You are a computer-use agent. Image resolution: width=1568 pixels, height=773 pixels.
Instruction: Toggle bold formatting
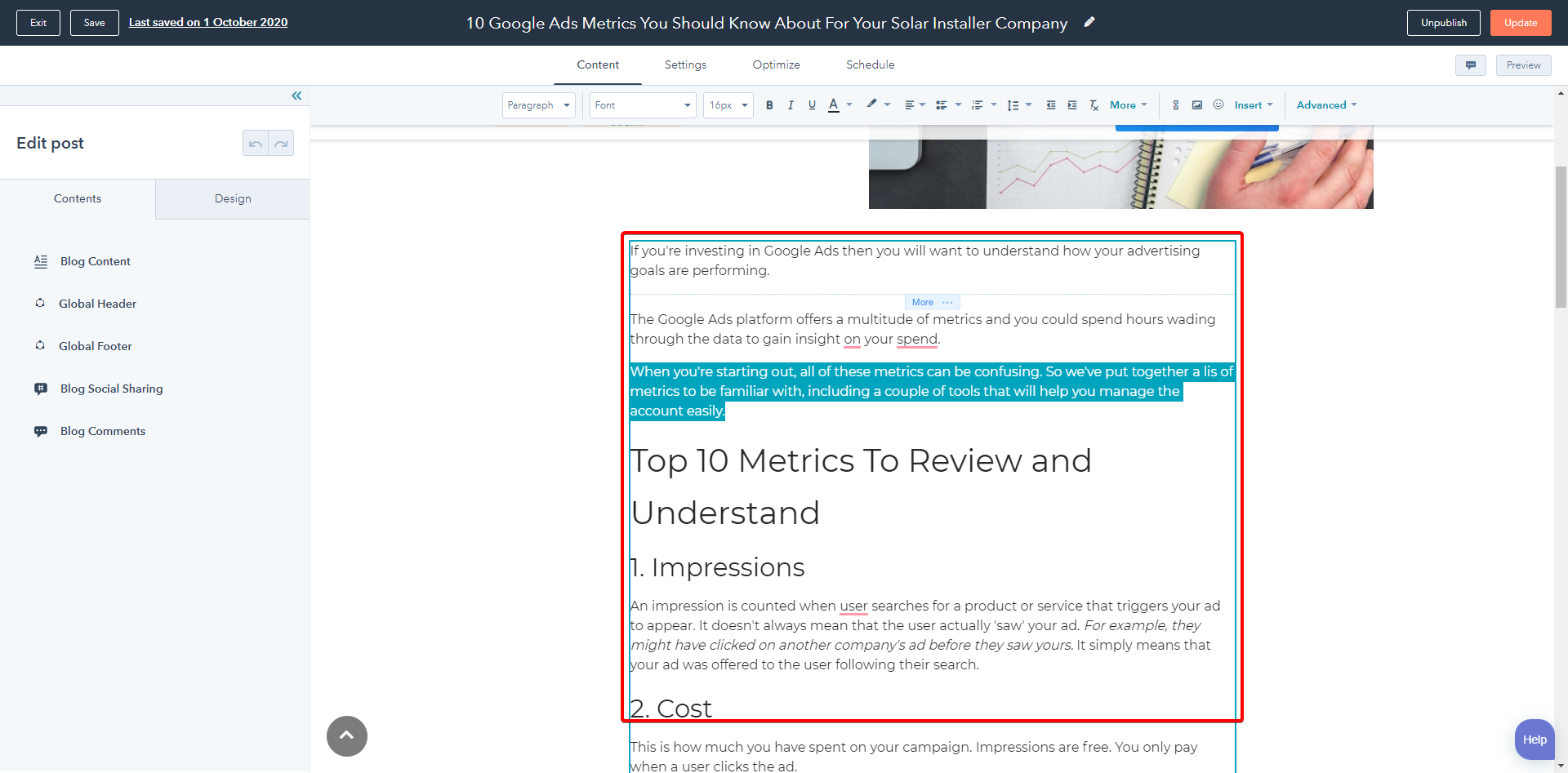tap(769, 105)
